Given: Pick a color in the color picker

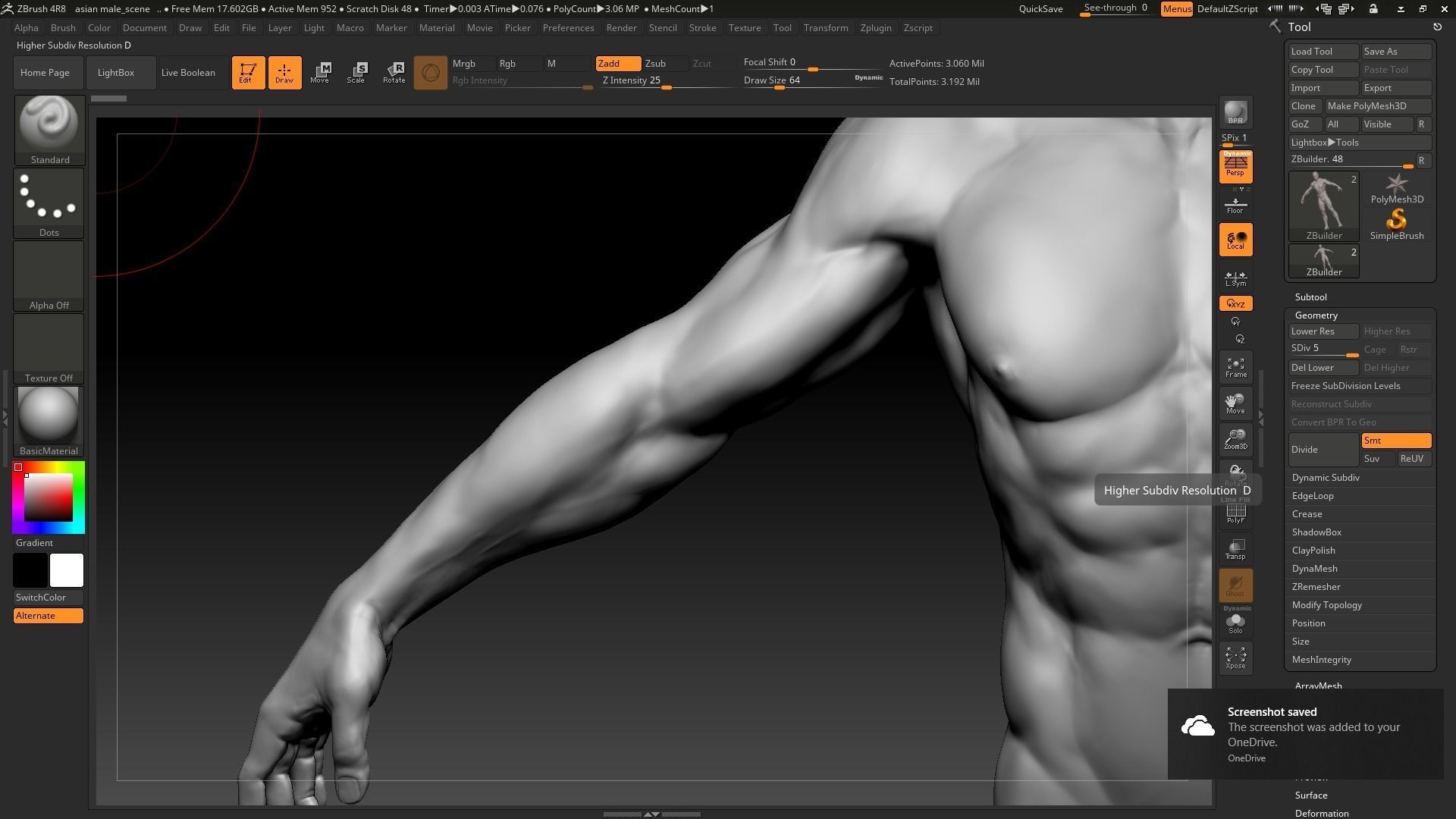Looking at the screenshot, I should pos(49,497).
